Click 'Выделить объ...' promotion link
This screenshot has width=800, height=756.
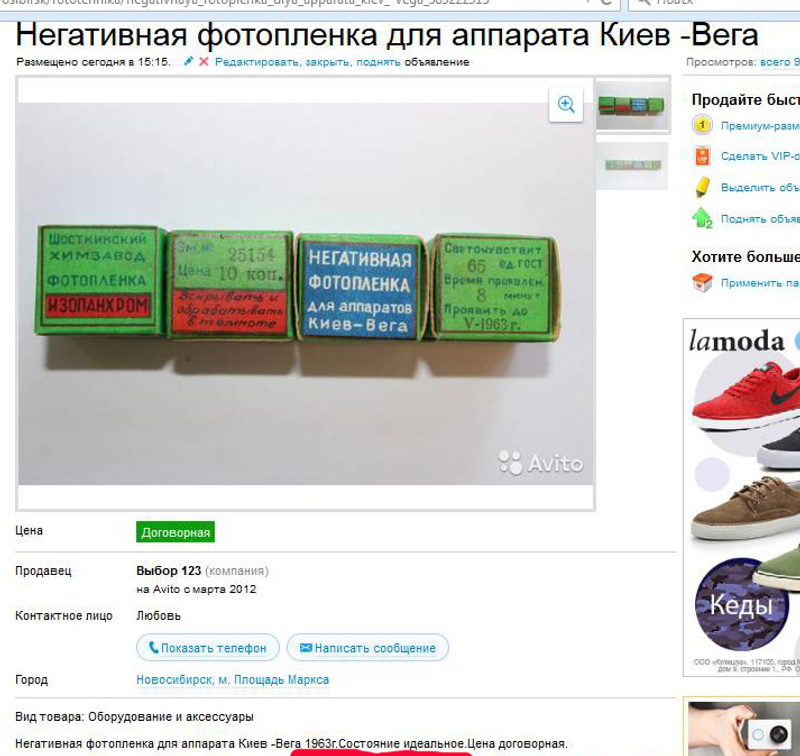tap(760, 187)
